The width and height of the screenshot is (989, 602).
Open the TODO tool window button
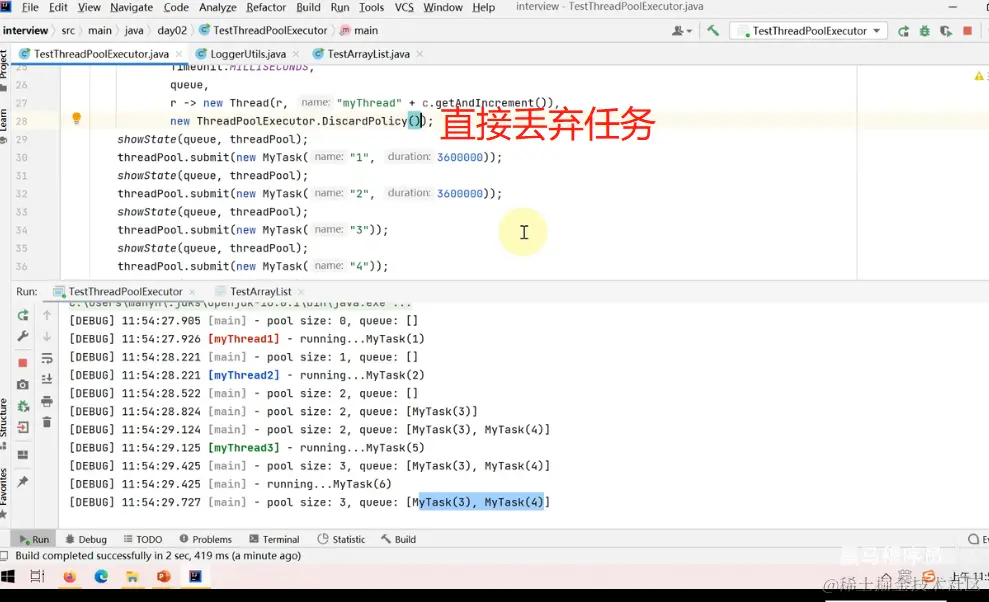(143, 540)
